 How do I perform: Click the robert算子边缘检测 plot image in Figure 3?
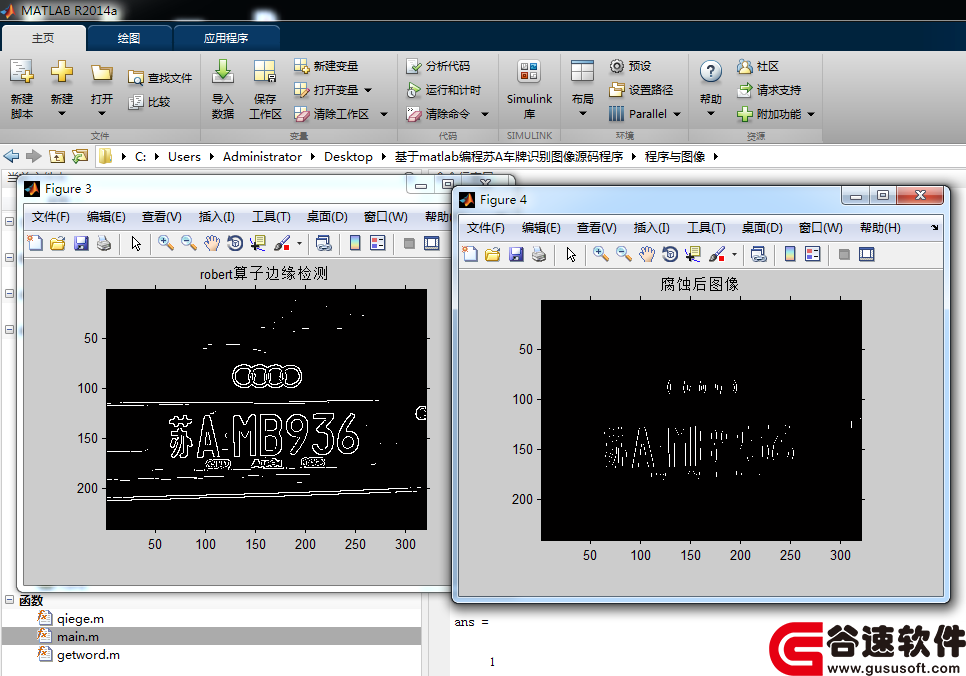(x=266, y=409)
